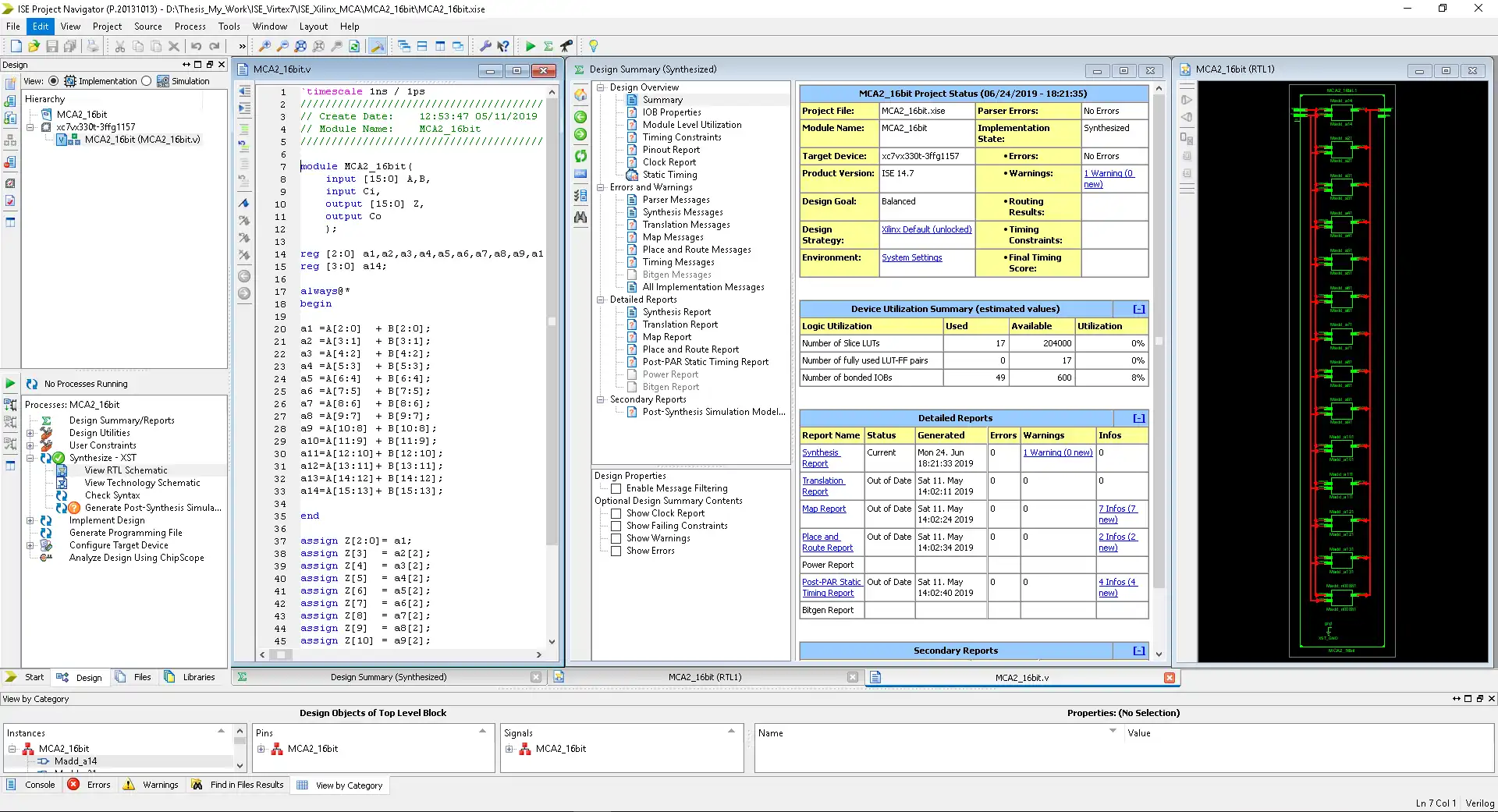Select Check Syntax process
This screenshot has height=812, width=1498.
coord(112,495)
